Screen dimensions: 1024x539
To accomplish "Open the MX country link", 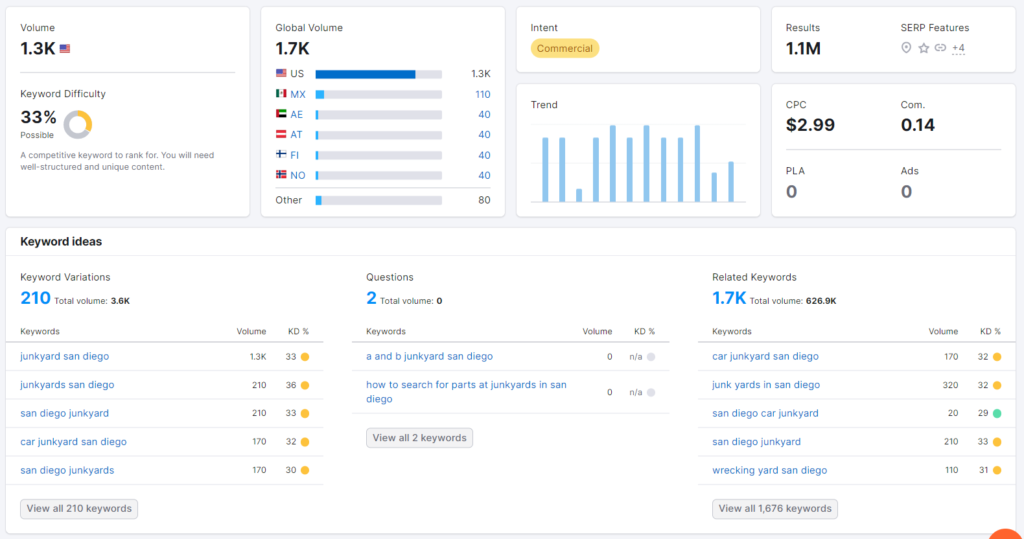I will click(x=298, y=94).
